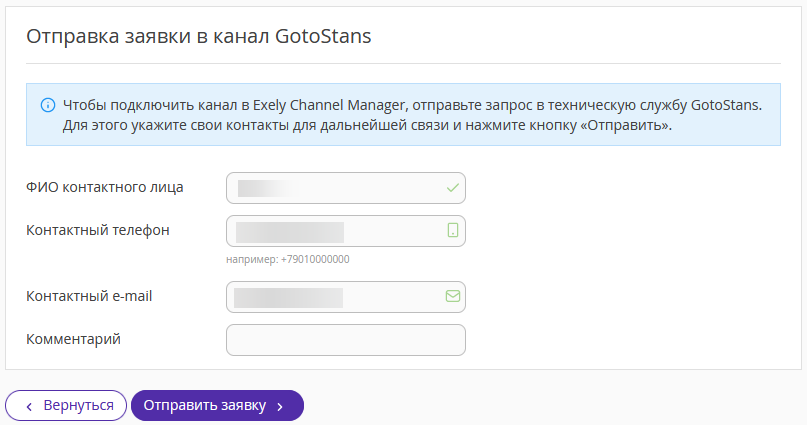Click the envelope icon in the e-mail field

coord(452,296)
